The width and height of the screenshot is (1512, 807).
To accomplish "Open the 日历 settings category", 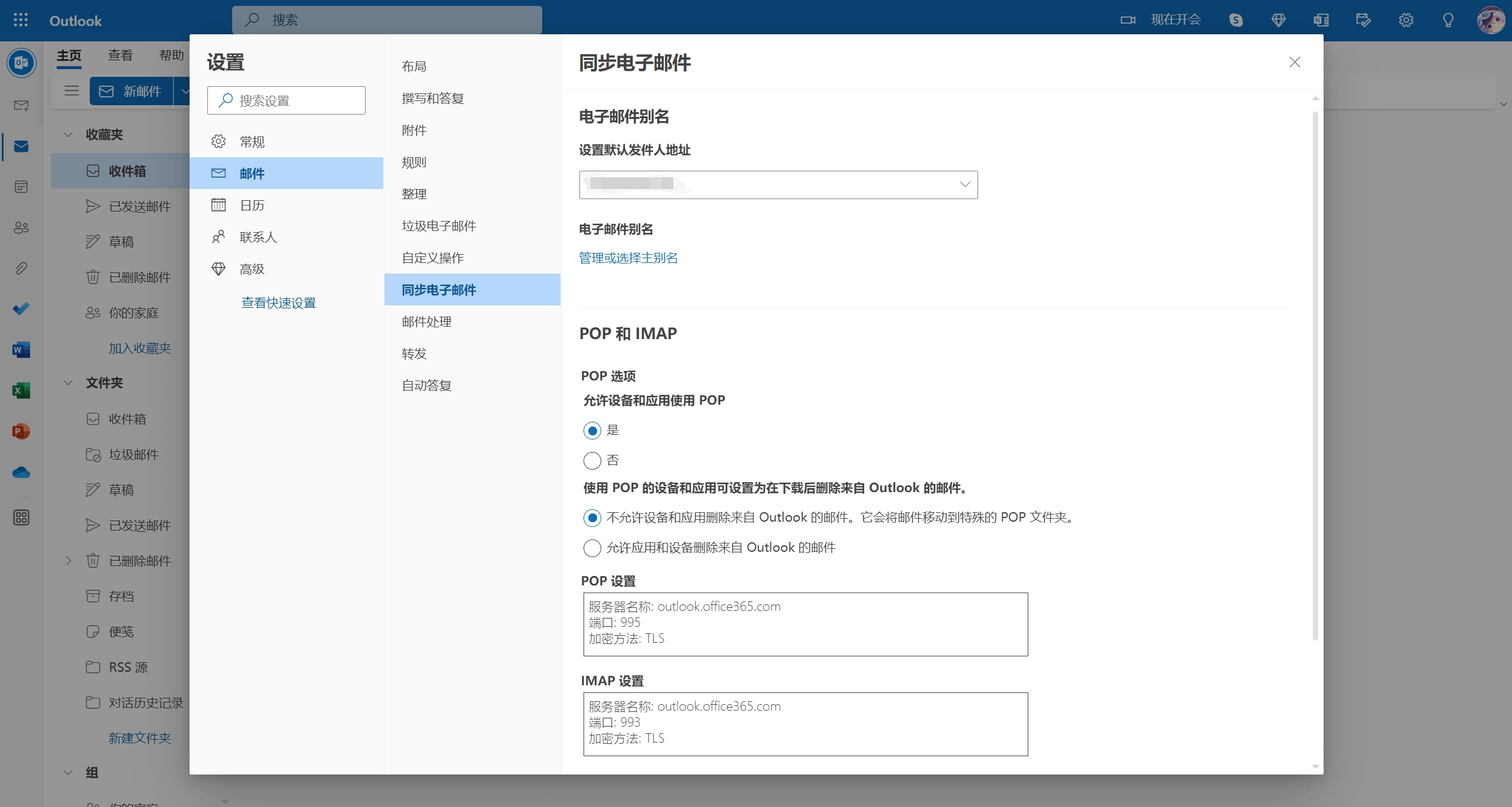I will pos(252,206).
